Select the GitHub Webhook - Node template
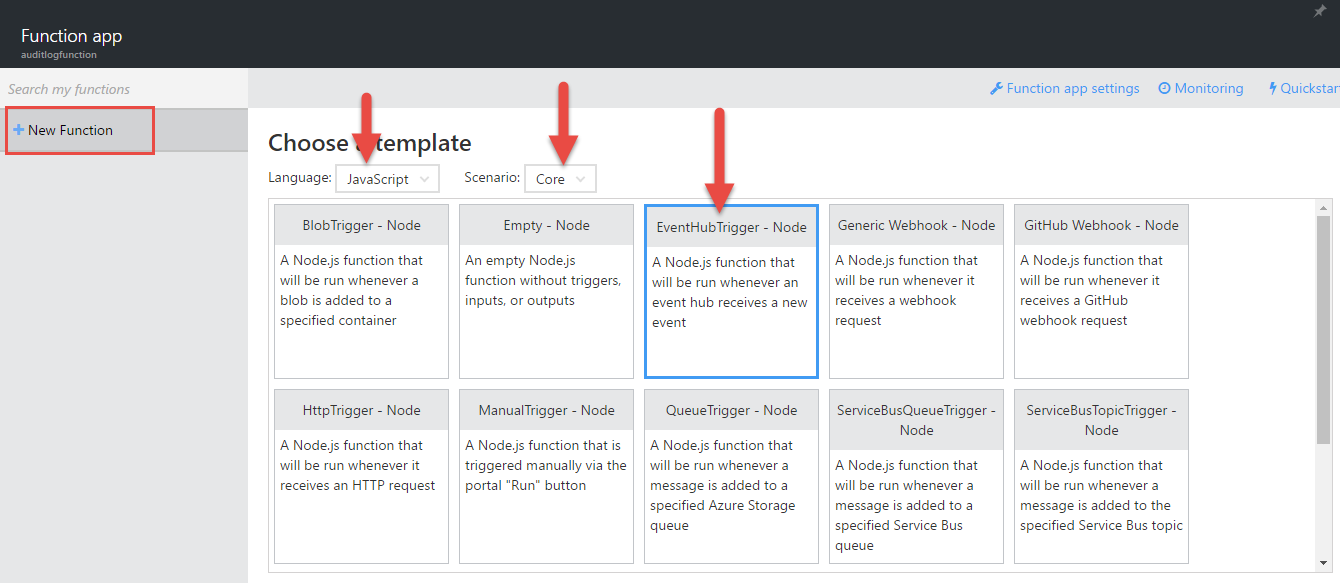 click(1101, 291)
